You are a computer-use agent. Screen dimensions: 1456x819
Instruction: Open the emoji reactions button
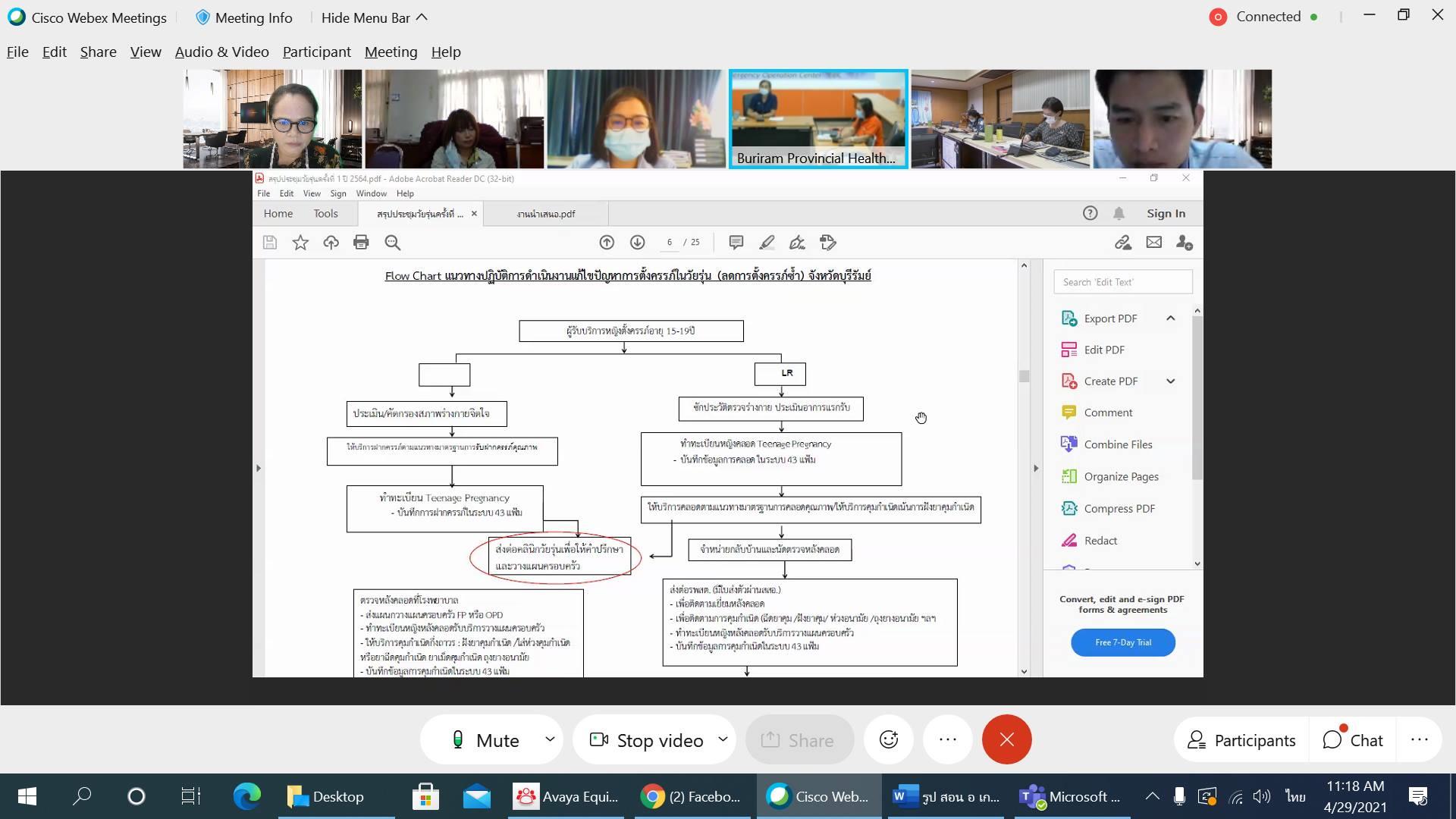pyautogui.click(x=889, y=739)
